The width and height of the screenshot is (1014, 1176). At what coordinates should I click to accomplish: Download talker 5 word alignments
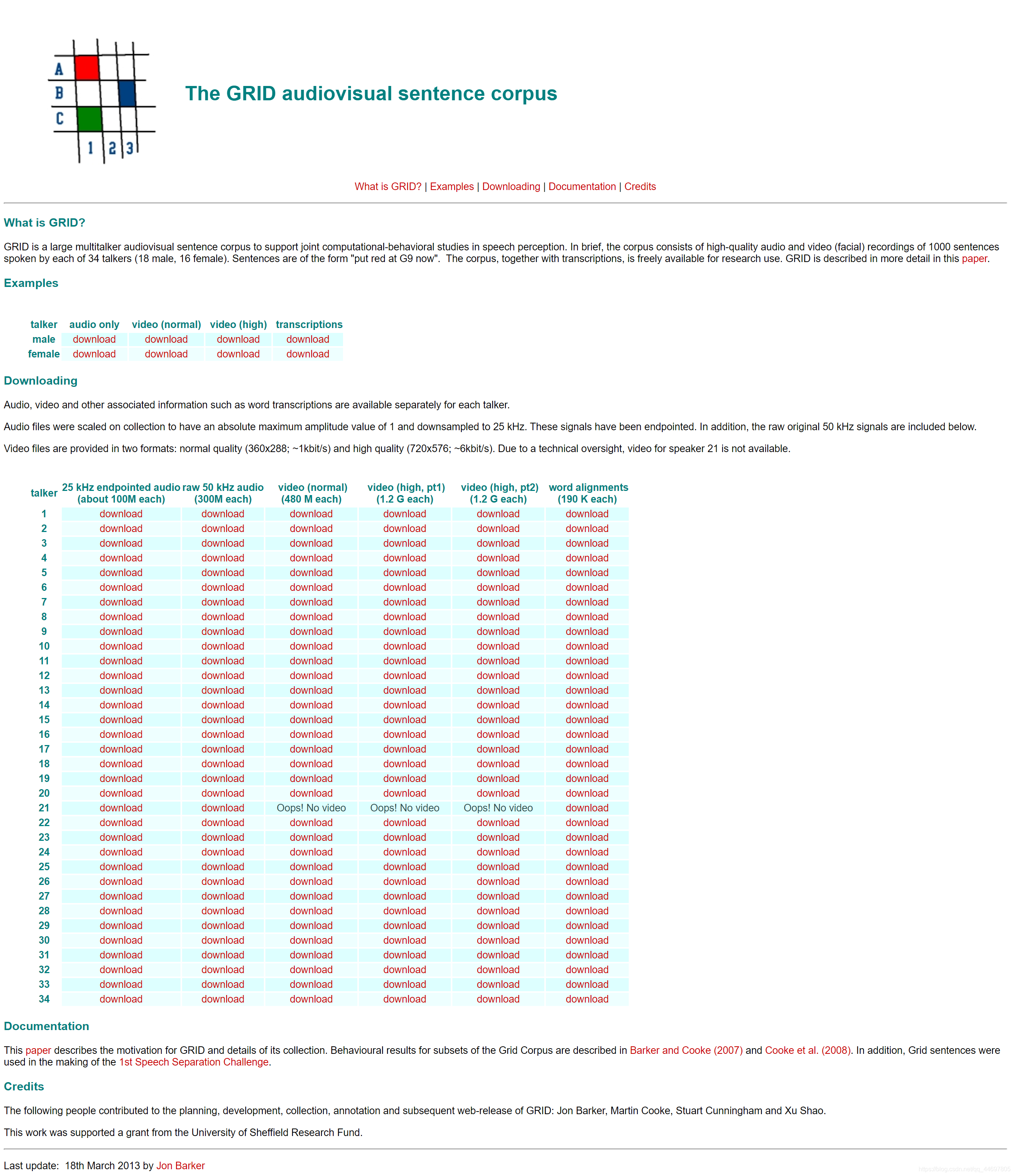pos(587,573)
